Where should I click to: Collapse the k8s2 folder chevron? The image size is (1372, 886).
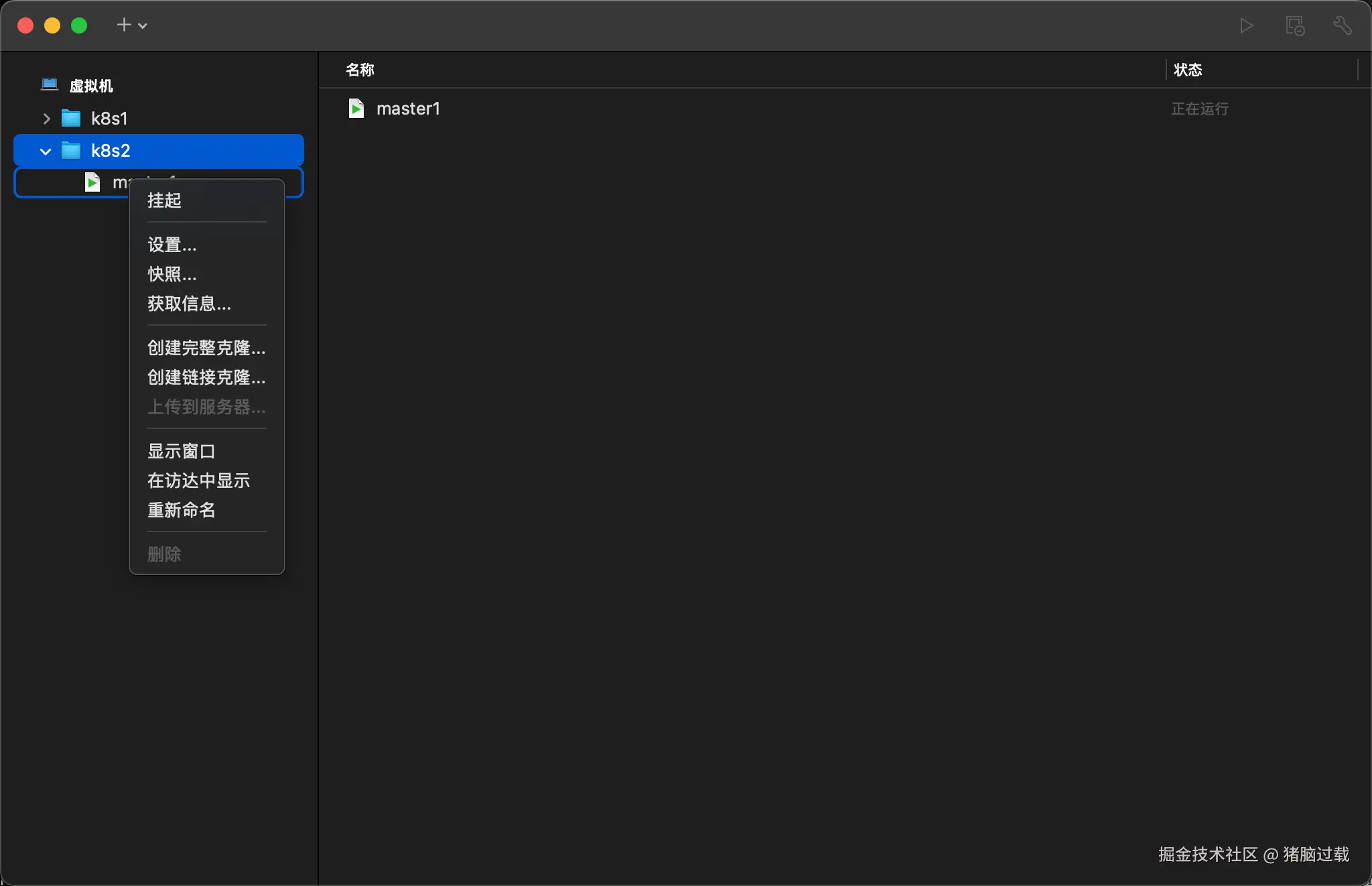coord(46,151)
